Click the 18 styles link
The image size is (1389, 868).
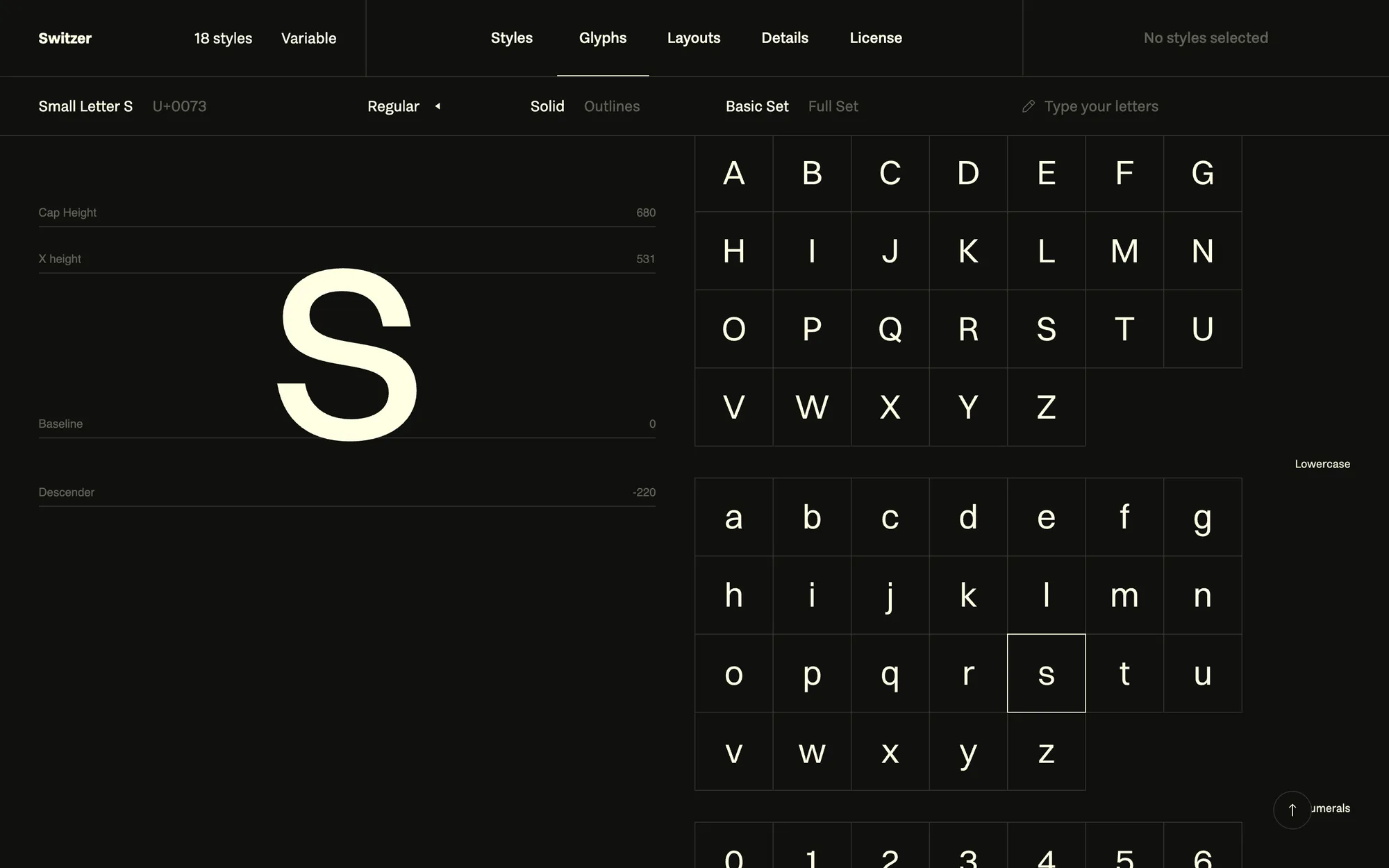click(223, 38)
